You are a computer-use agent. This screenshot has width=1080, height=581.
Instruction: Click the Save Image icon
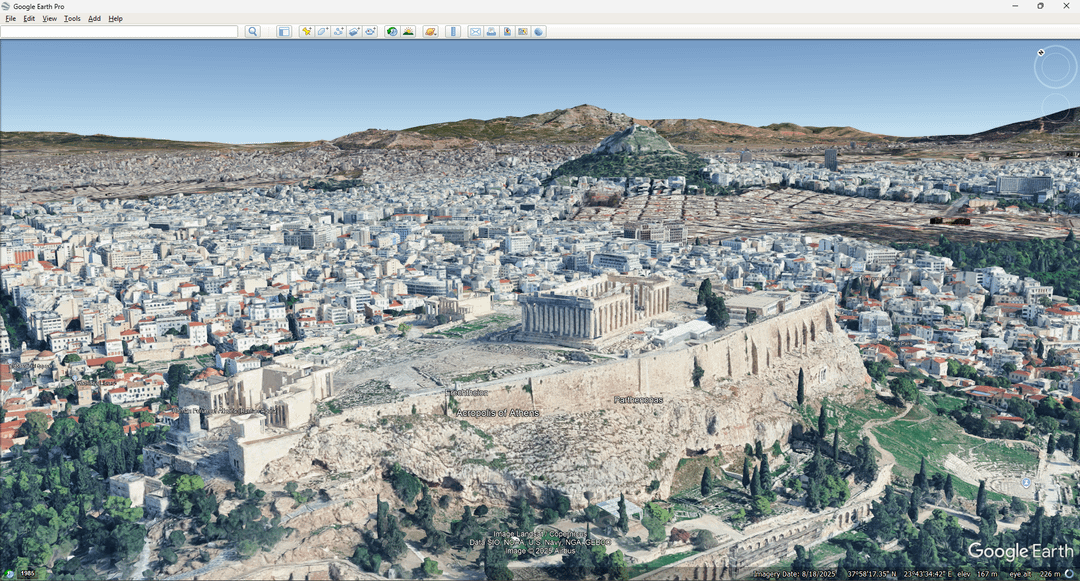pos(507,32)
